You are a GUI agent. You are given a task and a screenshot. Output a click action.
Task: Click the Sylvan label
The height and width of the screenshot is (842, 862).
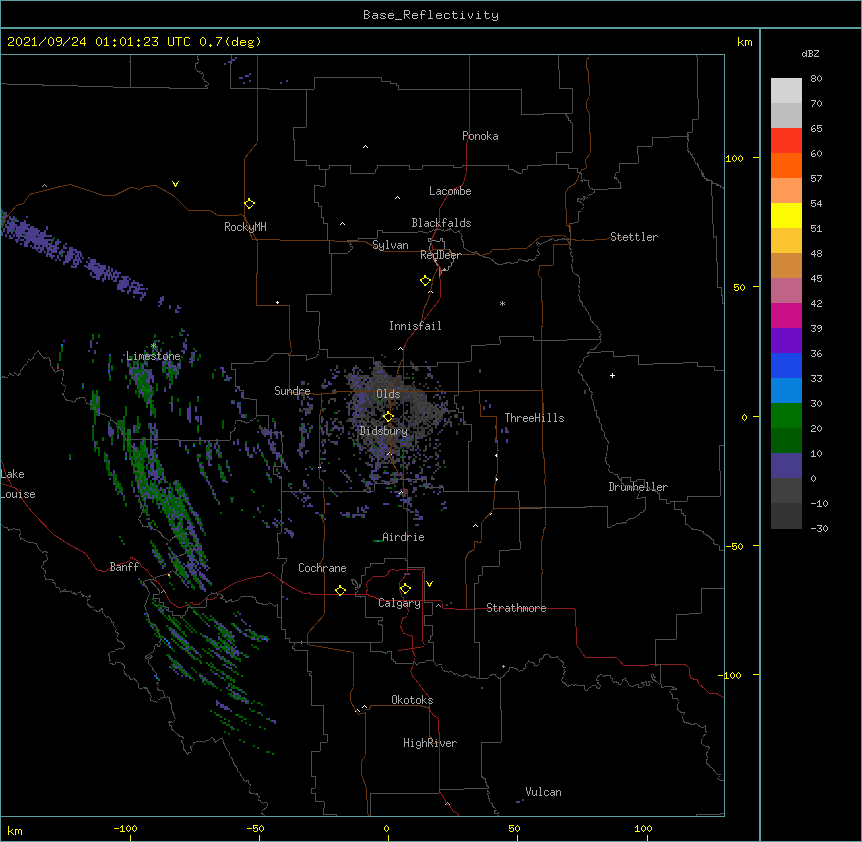pos(390,245)
